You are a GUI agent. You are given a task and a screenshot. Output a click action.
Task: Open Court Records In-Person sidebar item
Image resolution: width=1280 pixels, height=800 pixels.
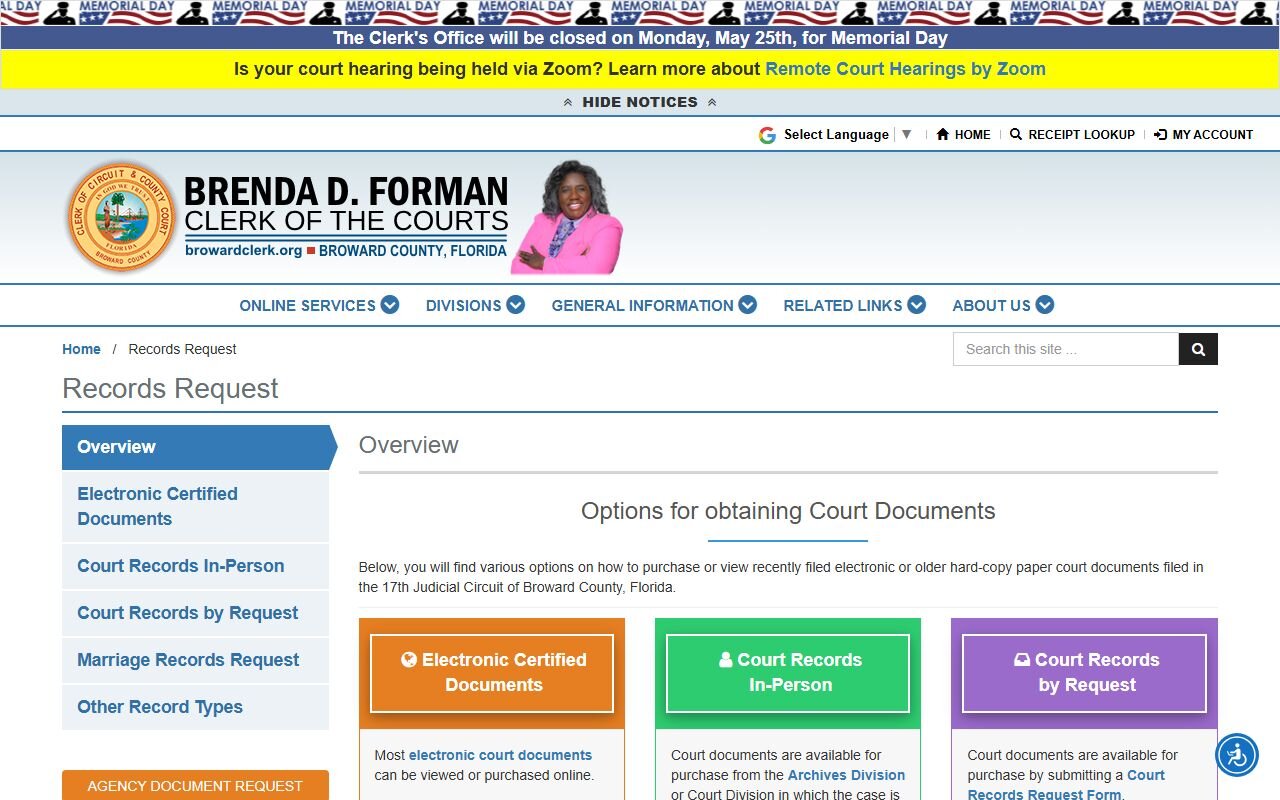(196, 566)
